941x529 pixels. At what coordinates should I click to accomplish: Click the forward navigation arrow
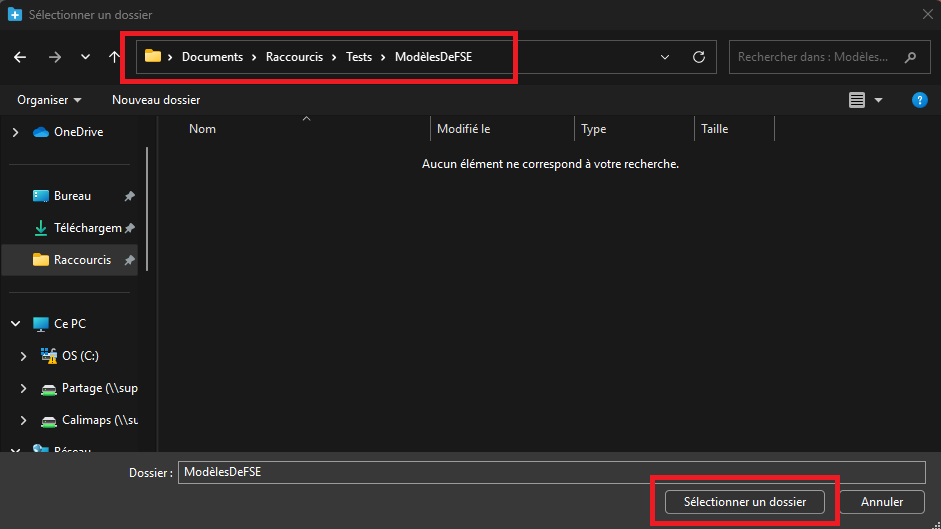pyautogui.click(x=54, y=57)
